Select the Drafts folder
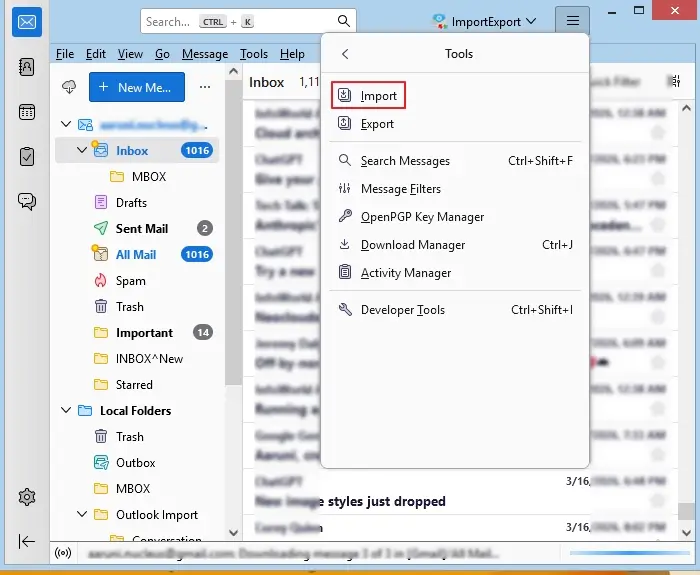Image resolution: width=700 pixels, height=575 pixels. click(x=137, y=203)
